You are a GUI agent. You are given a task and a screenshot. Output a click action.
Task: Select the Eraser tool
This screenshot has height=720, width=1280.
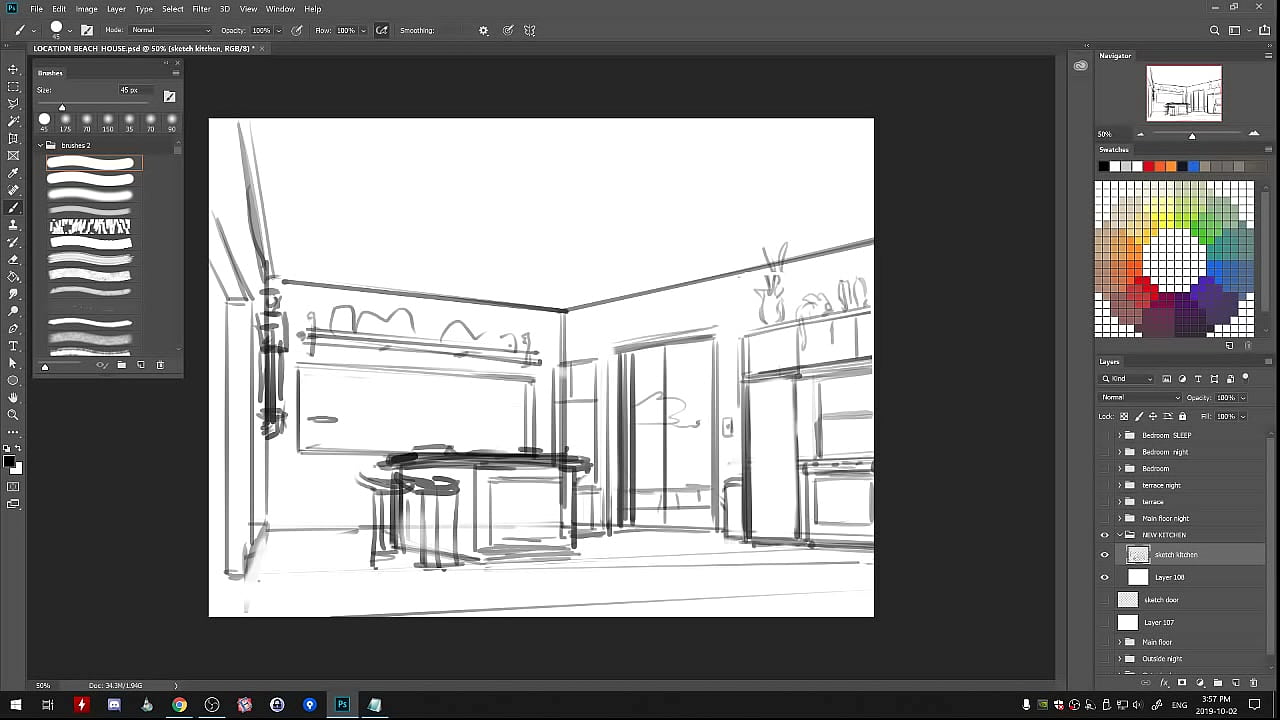pos(13,259)
